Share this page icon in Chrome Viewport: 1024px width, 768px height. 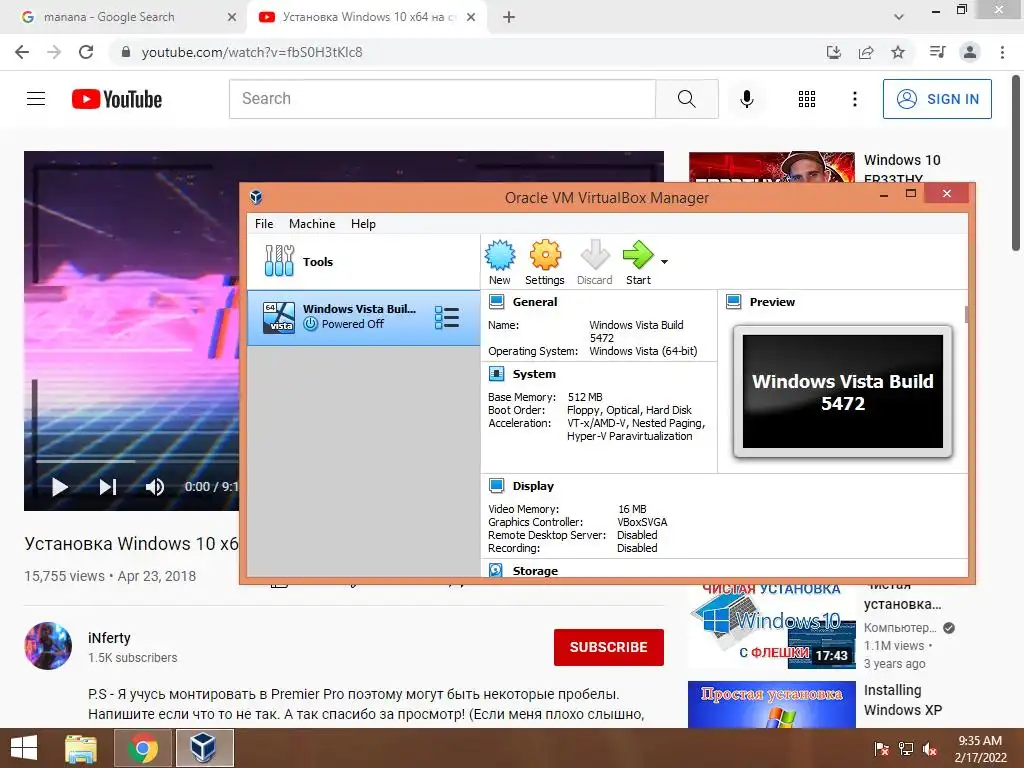(x=866, y=52)
